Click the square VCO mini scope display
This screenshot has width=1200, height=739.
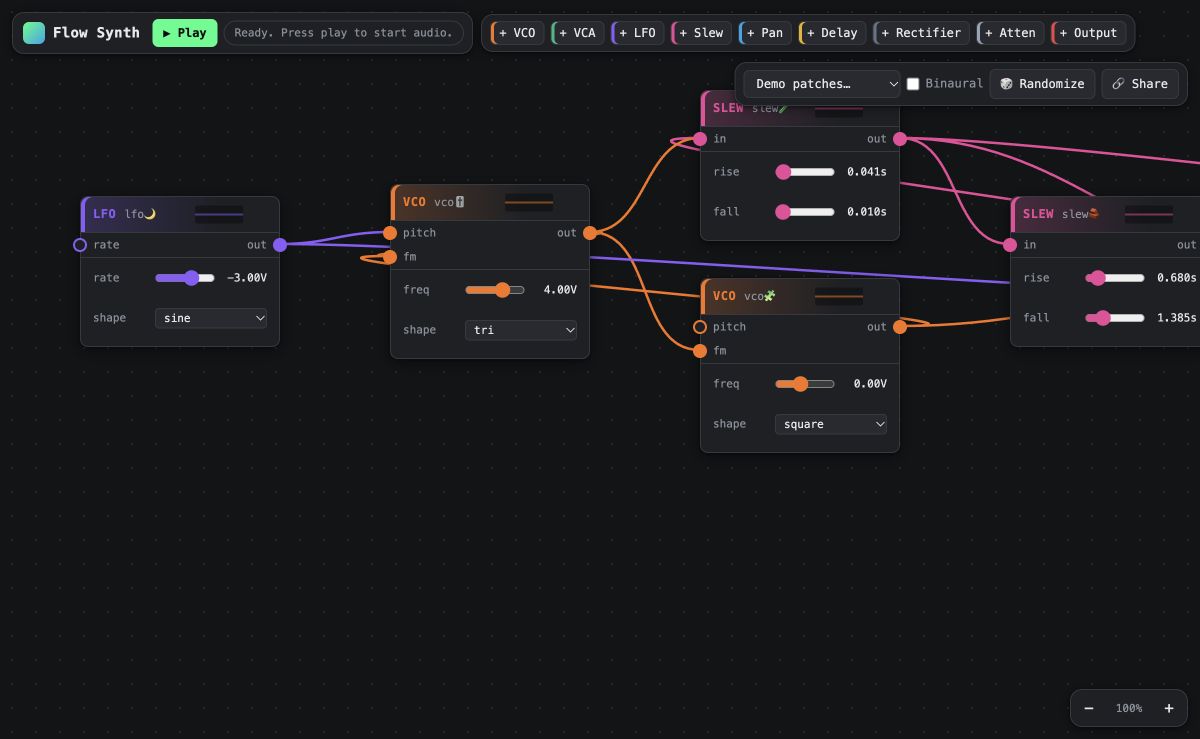click(x=839, y=296)
